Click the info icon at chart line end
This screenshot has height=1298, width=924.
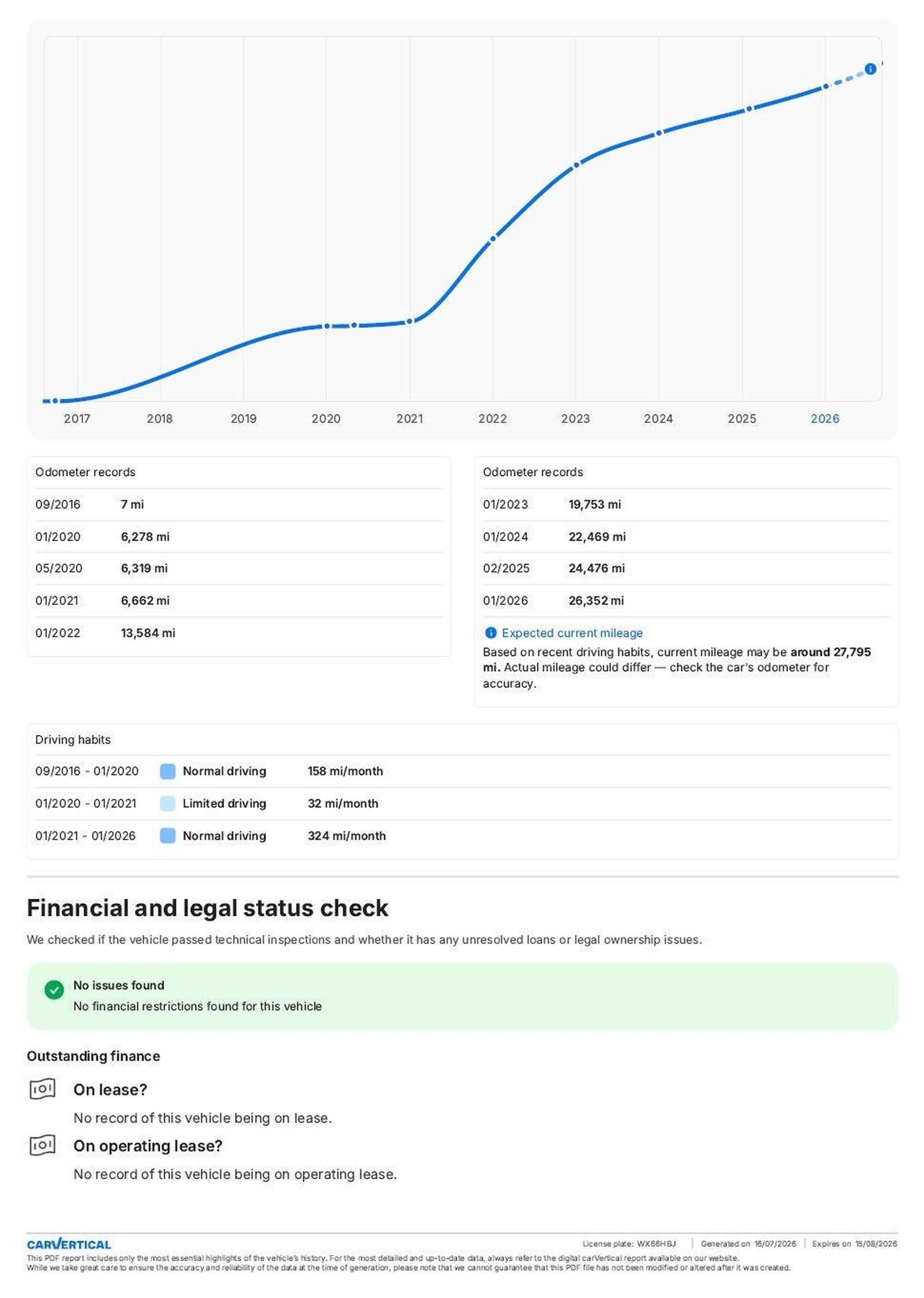point(870,69)
